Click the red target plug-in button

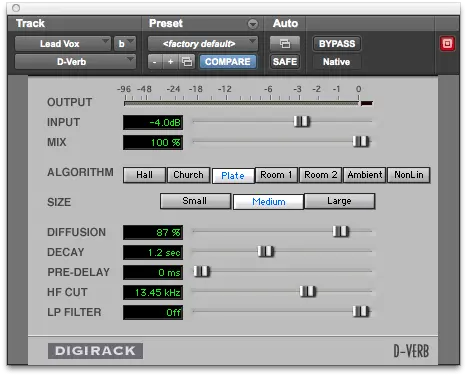coord(447,44)
